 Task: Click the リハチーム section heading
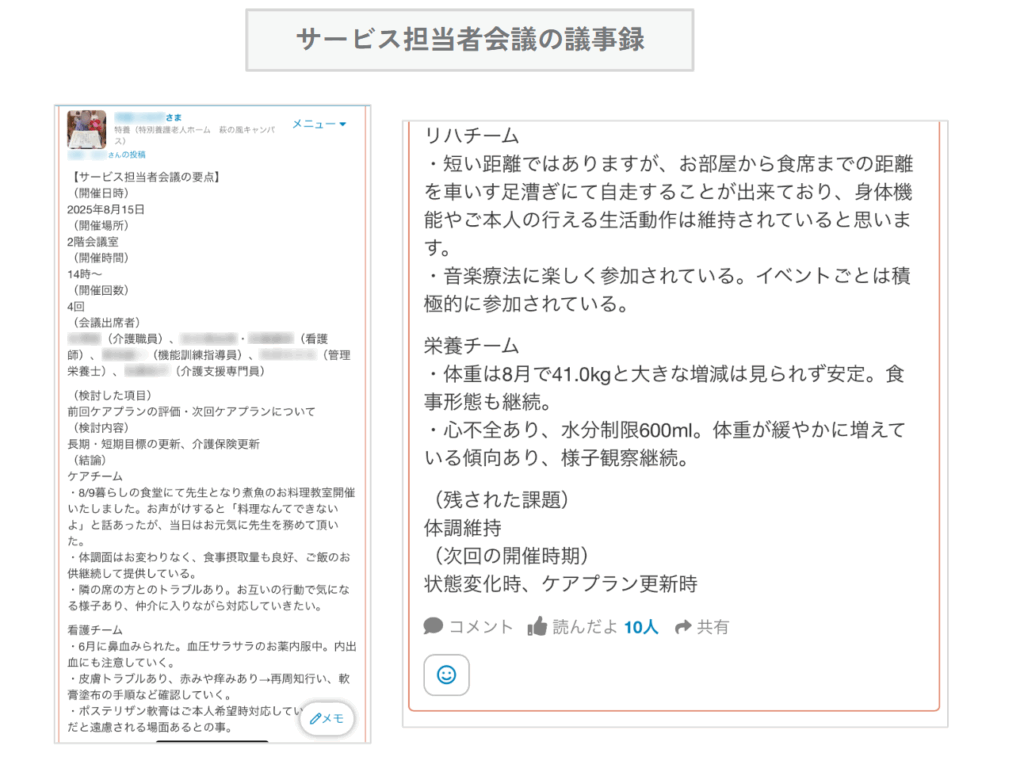coord(472,135)
